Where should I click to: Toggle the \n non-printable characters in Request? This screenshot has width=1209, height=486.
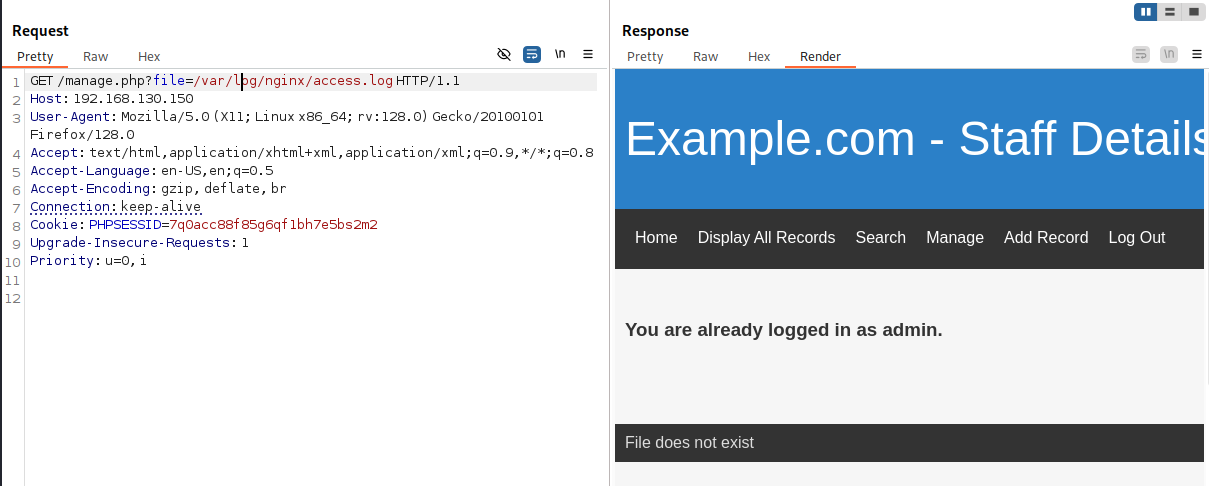[560, 54]
